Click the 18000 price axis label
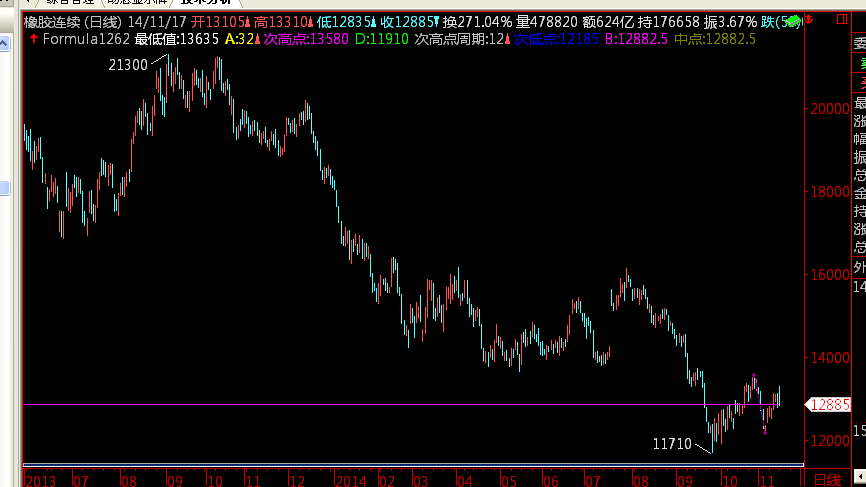Screen dimensions: 866x487 point(830,192)
